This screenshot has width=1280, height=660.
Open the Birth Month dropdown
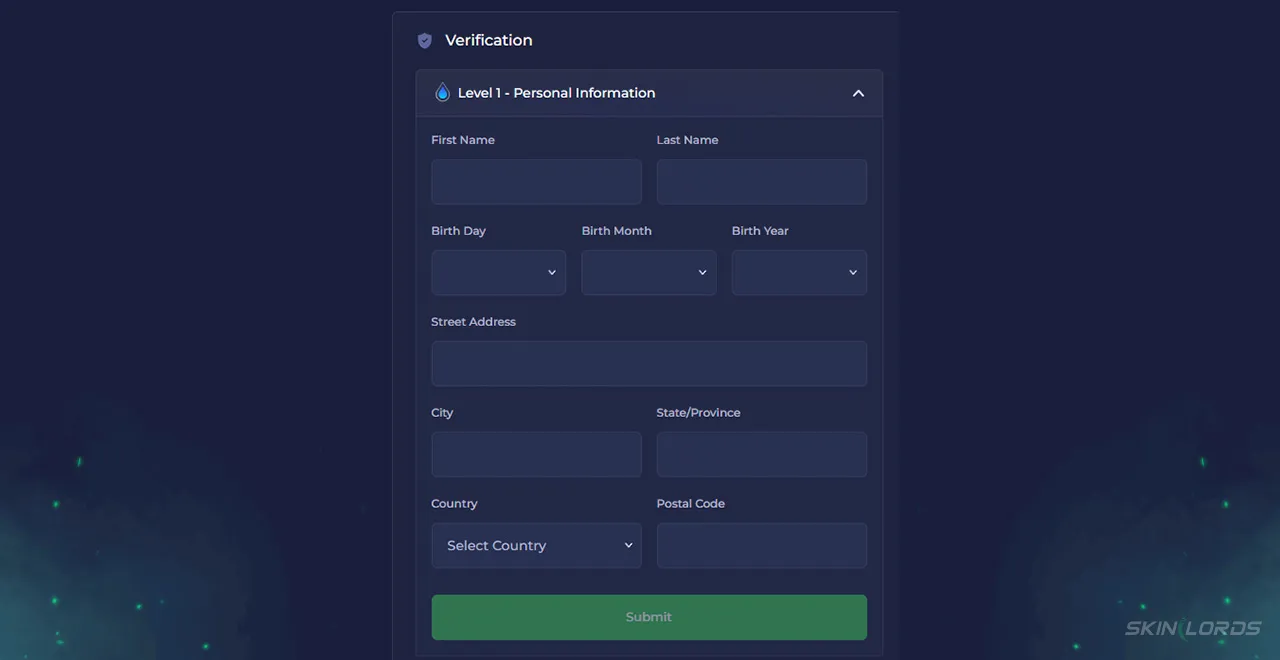[x=649, y=273]
